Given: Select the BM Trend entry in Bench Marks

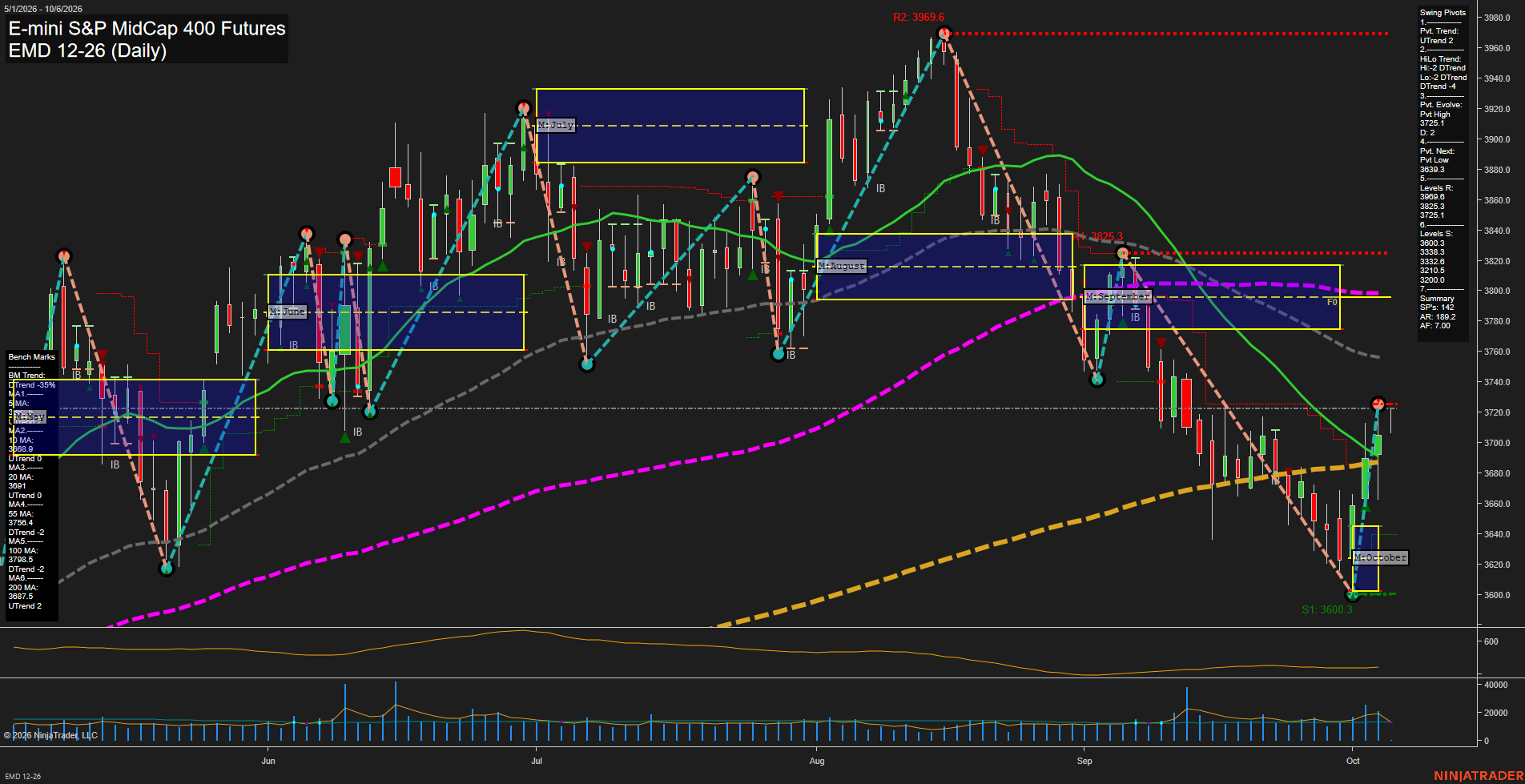Looking at the screenshot, I should [x=26, y=376].
